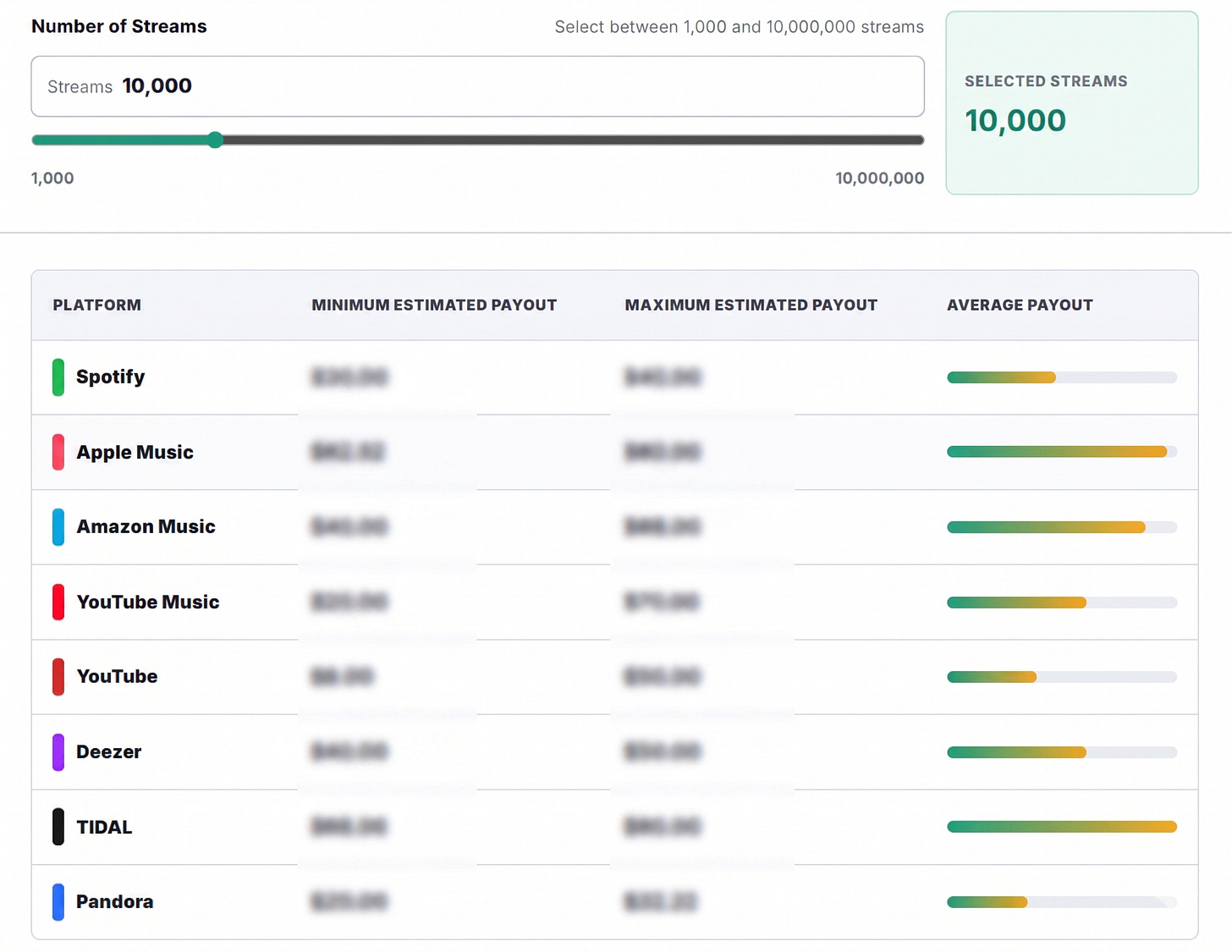Select the Platform column header

click(x=97, y=305)
